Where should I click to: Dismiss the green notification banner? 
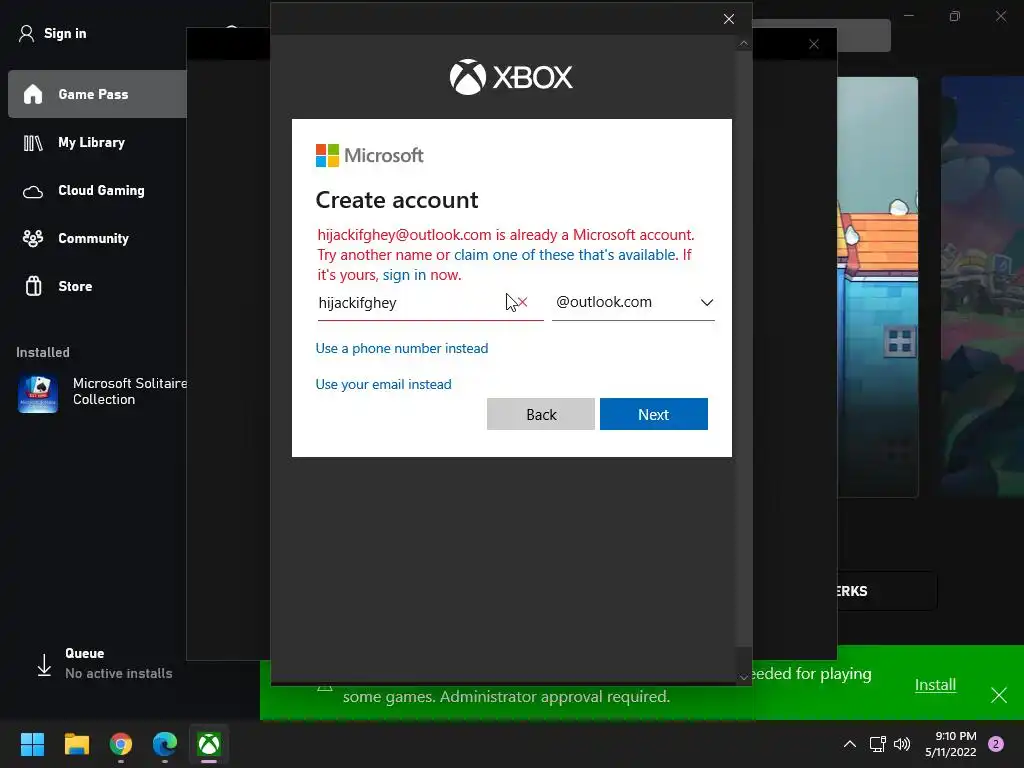coord(999,695)
